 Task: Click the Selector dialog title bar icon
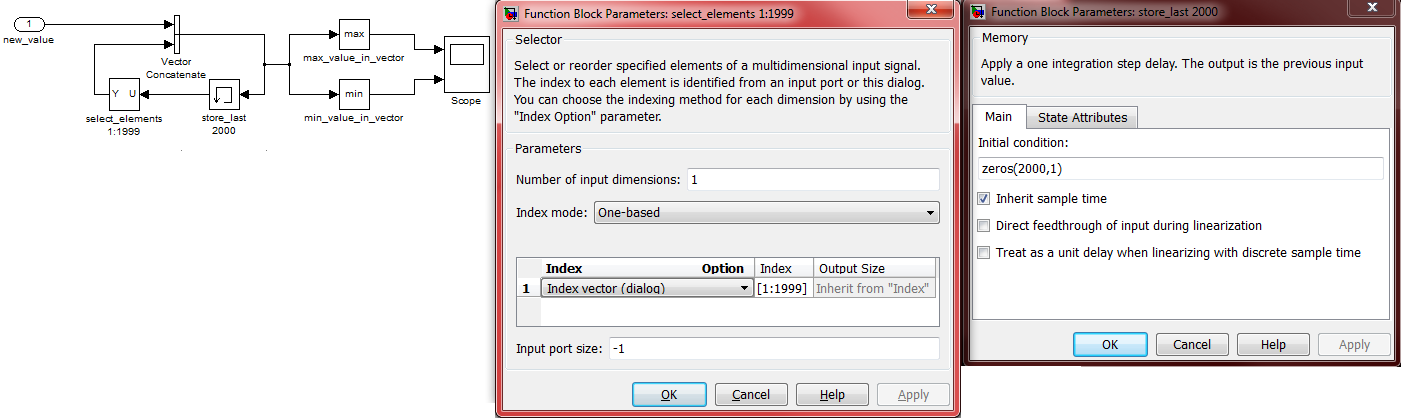pyautogui.click(x=509, y=13)
